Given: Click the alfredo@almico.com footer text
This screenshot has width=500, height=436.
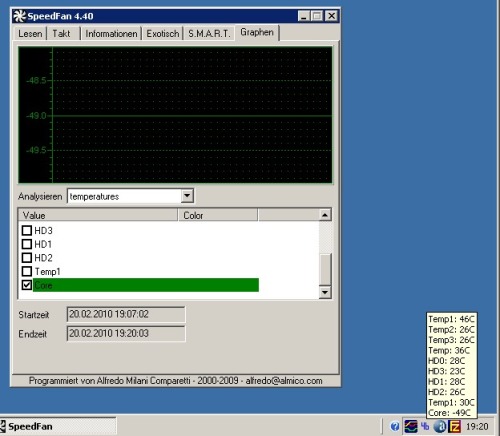Looking at the screenshot, I should (x=284, y=381).
